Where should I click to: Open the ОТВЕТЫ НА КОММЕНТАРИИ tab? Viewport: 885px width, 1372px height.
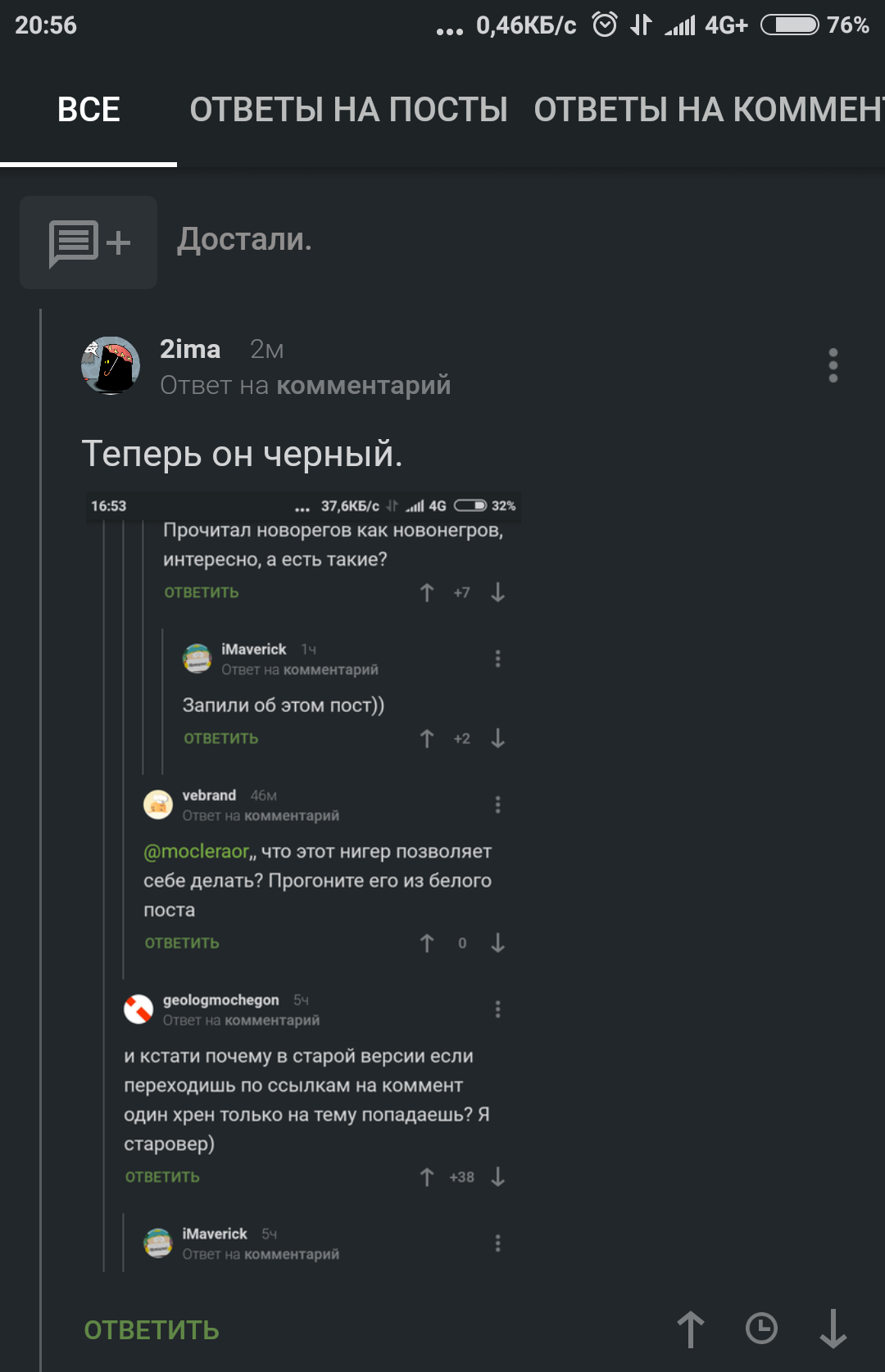[709, 110]
